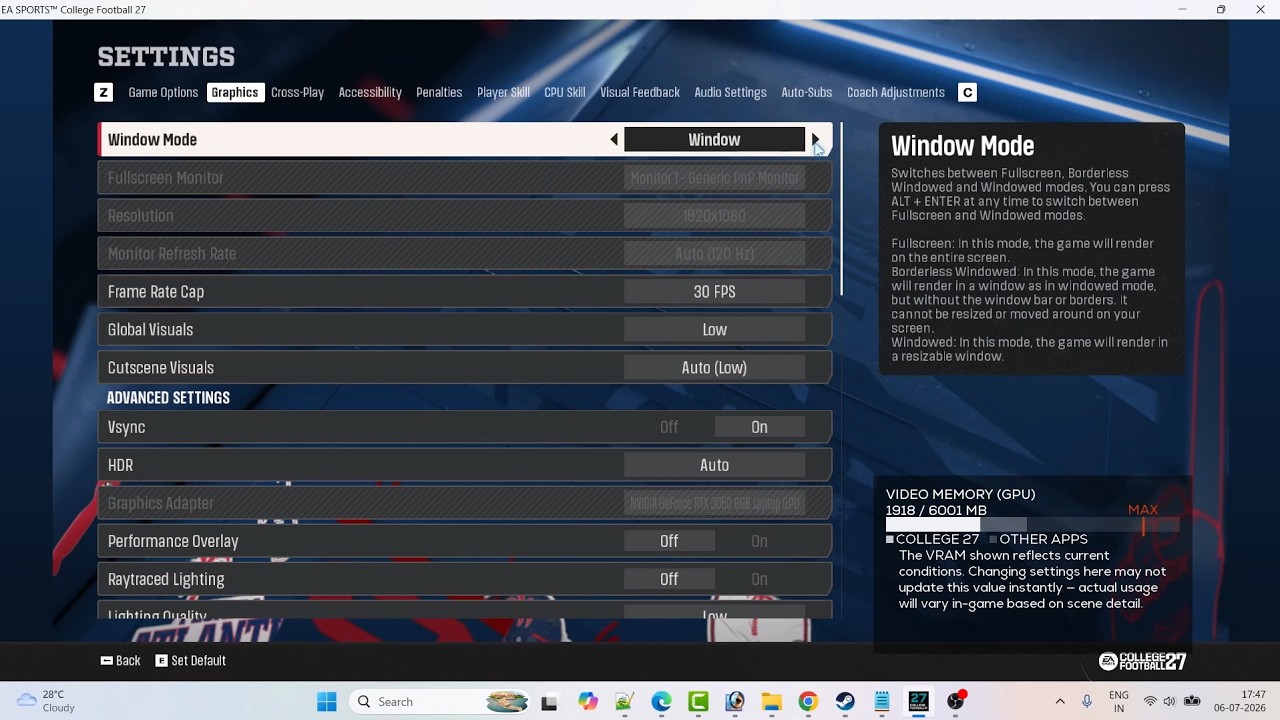Switch to the Auto-Subs tab
Screen dimensions: 1280x720
click(x=806, y=92)
